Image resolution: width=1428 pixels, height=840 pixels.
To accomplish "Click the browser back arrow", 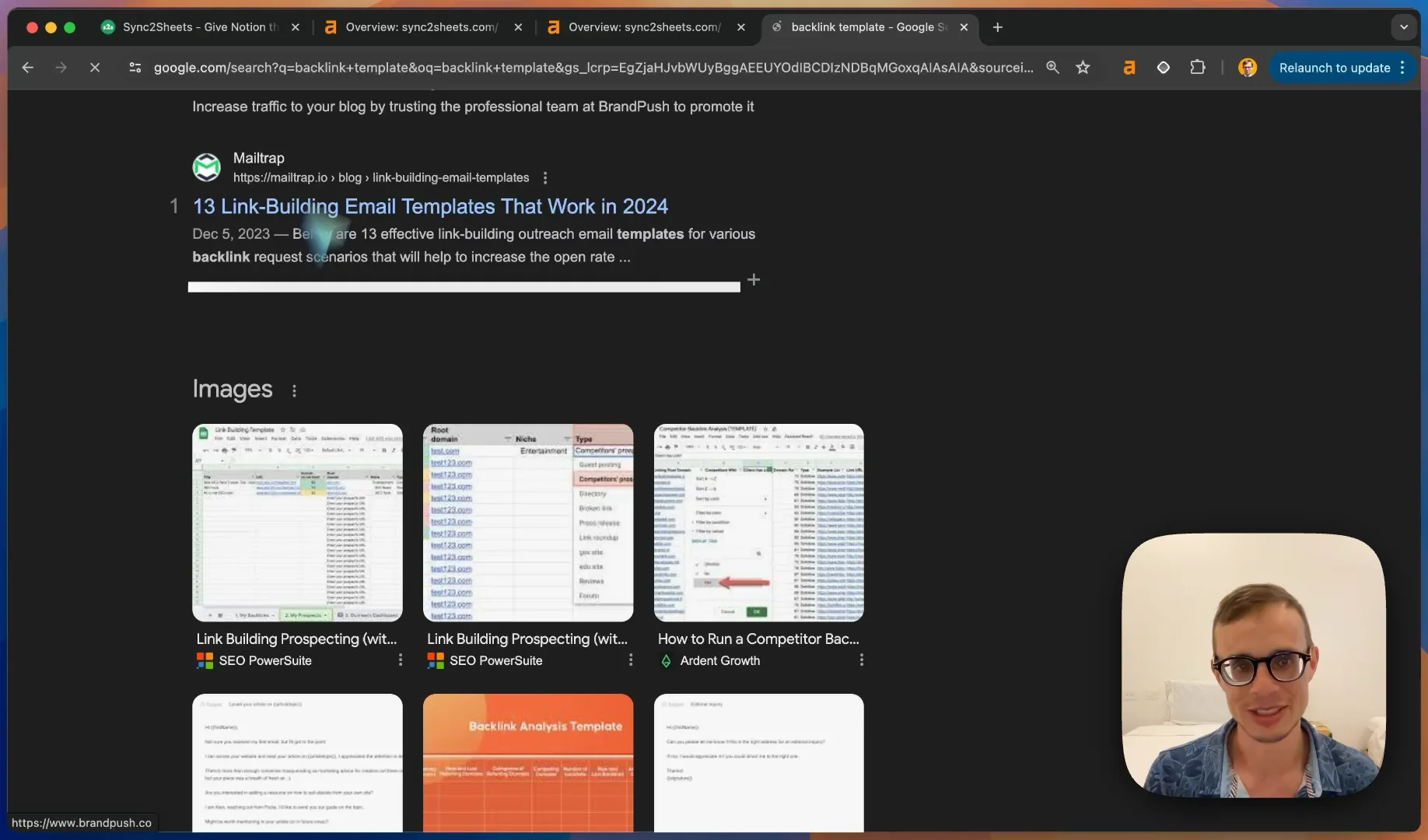I will point(28,68).
